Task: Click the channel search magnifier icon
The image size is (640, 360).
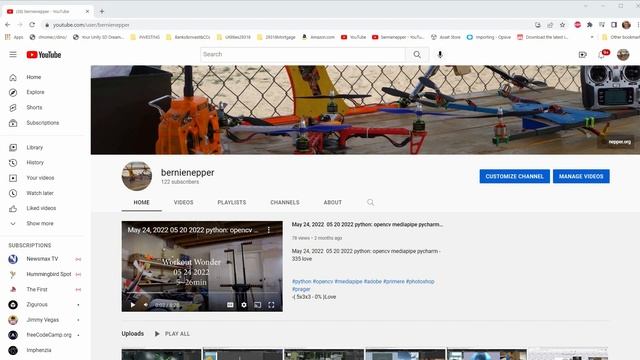Action: (370, 202)
